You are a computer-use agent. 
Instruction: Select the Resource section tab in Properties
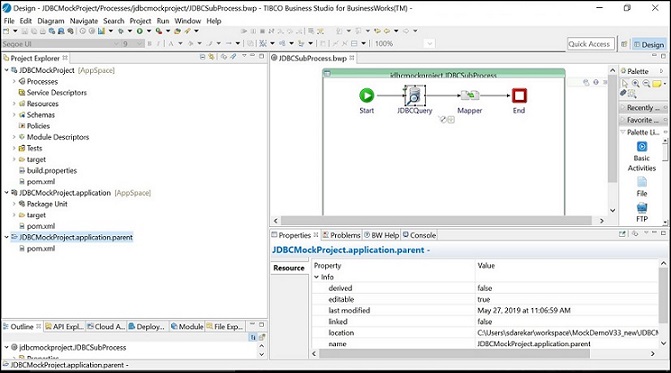pyautogui.click(x=289, y=268)
